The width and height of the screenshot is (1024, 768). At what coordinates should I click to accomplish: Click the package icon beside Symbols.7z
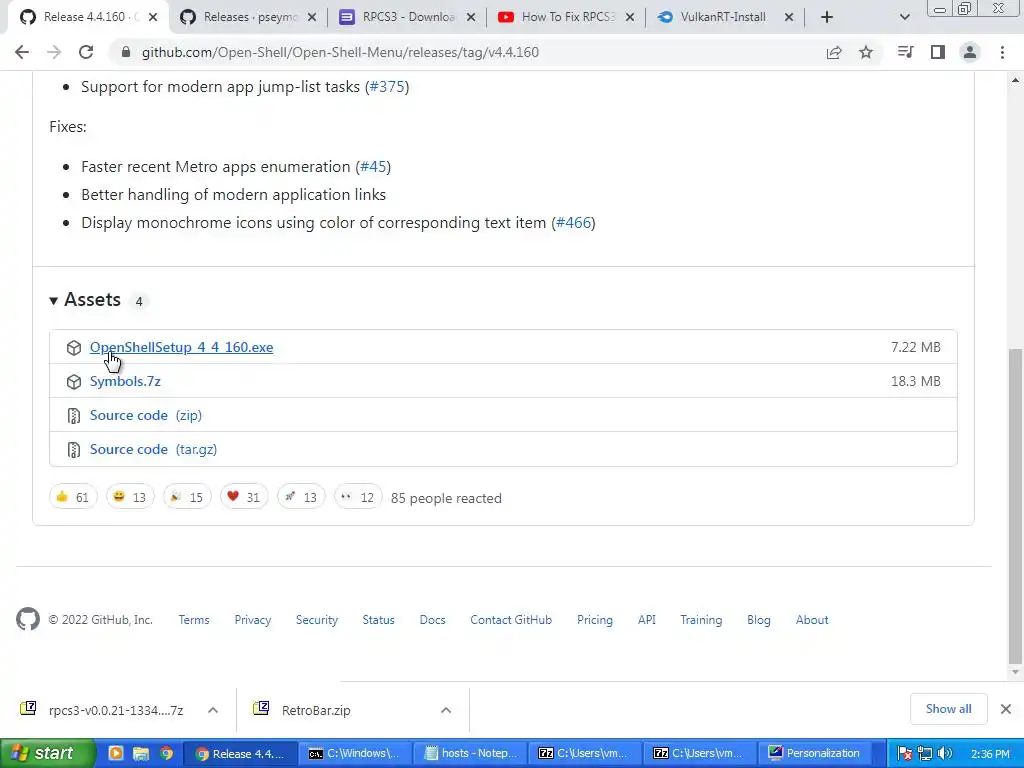click(74, 381)
